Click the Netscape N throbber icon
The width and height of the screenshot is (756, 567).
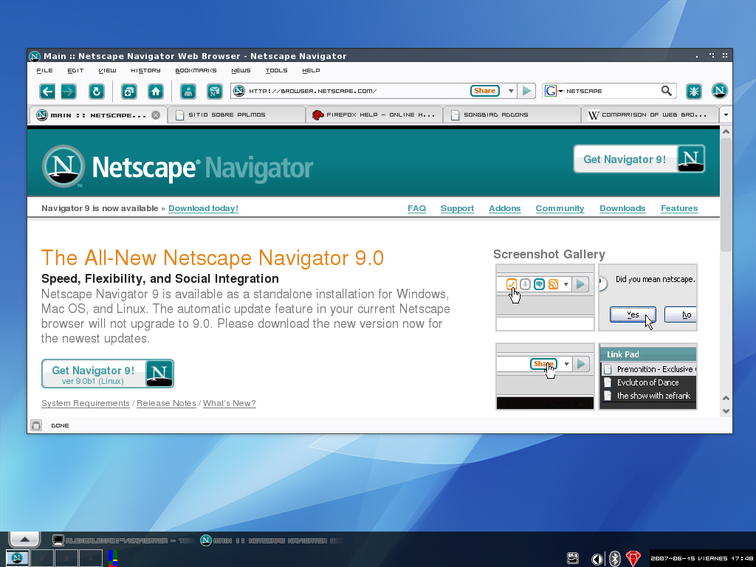click(719, 91)
